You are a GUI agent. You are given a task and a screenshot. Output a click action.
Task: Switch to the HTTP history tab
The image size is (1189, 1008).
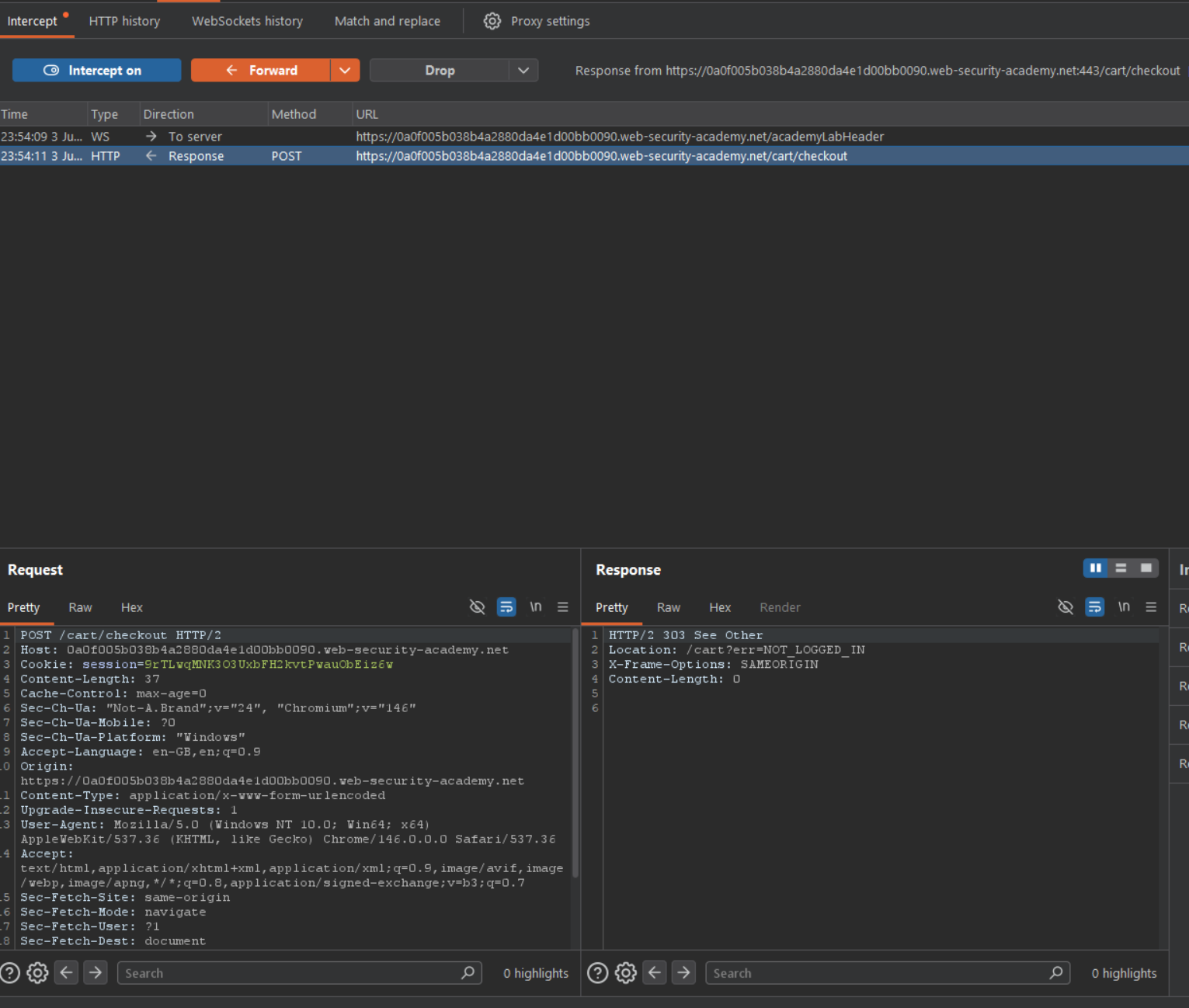(x=124, y=21)
